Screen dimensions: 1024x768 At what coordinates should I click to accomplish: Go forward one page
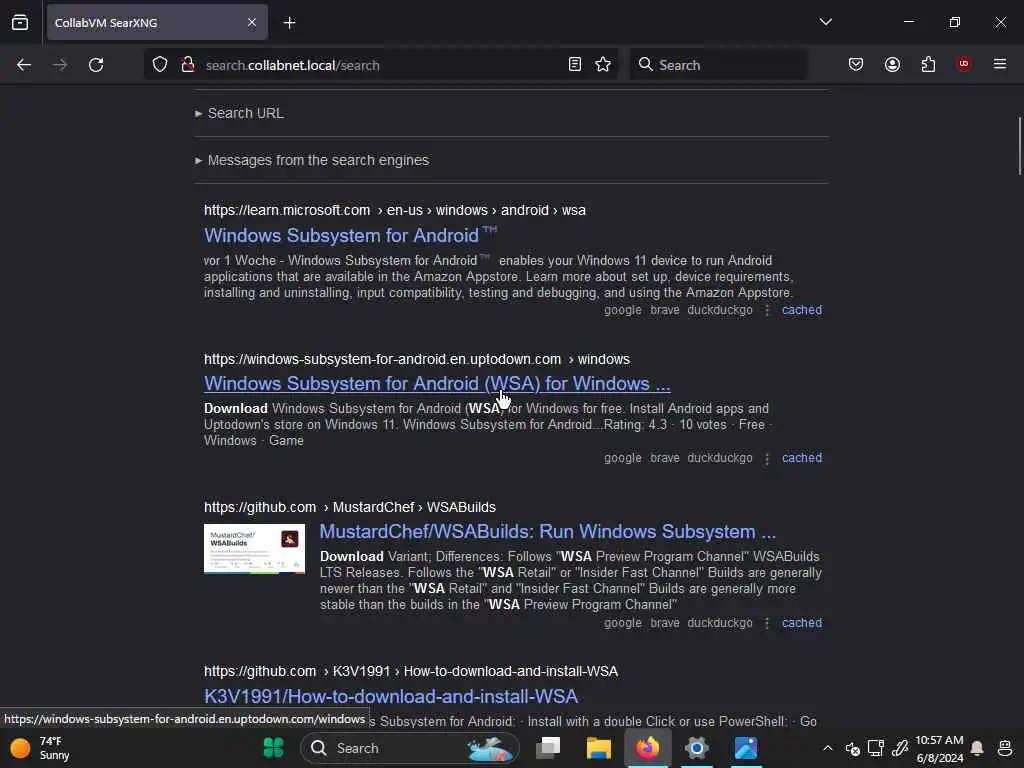(x=60, y=65)
